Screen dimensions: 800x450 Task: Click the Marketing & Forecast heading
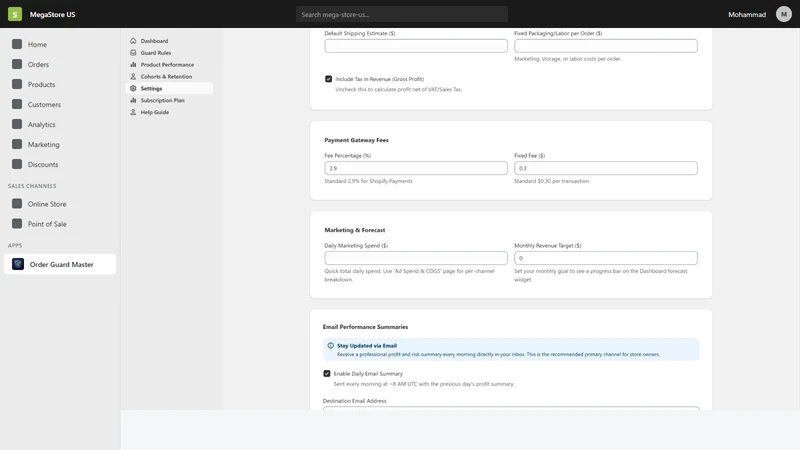355,230
